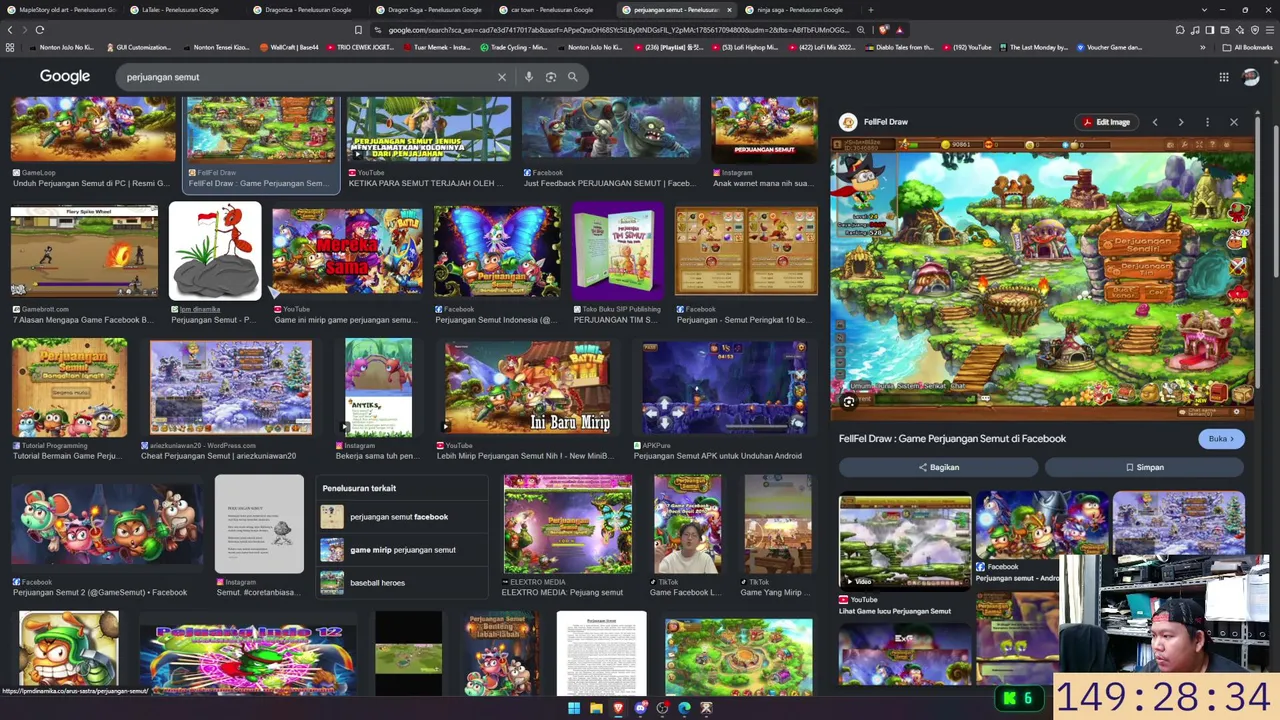Open the red ant with flag thumbnail
The width and height of the screenshot is (1280, 720).
pos(215,252)
